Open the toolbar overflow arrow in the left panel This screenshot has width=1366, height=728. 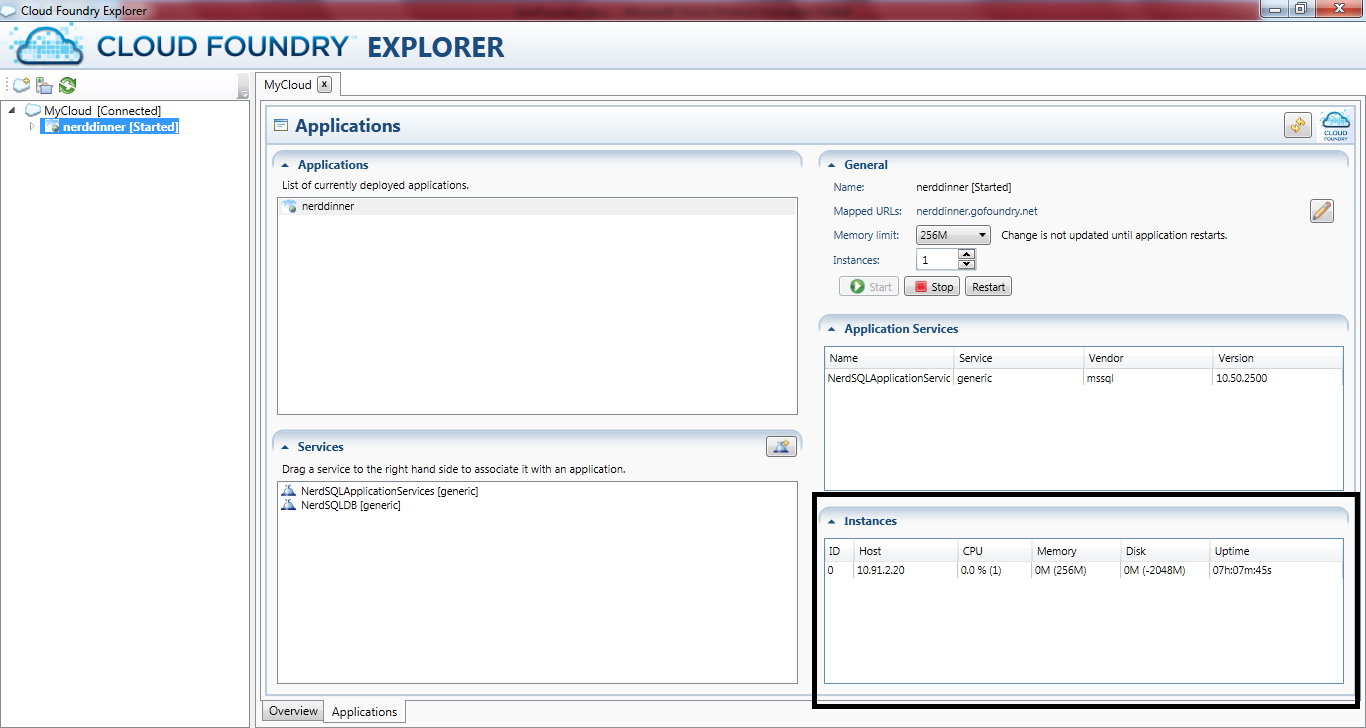point(243,87)
